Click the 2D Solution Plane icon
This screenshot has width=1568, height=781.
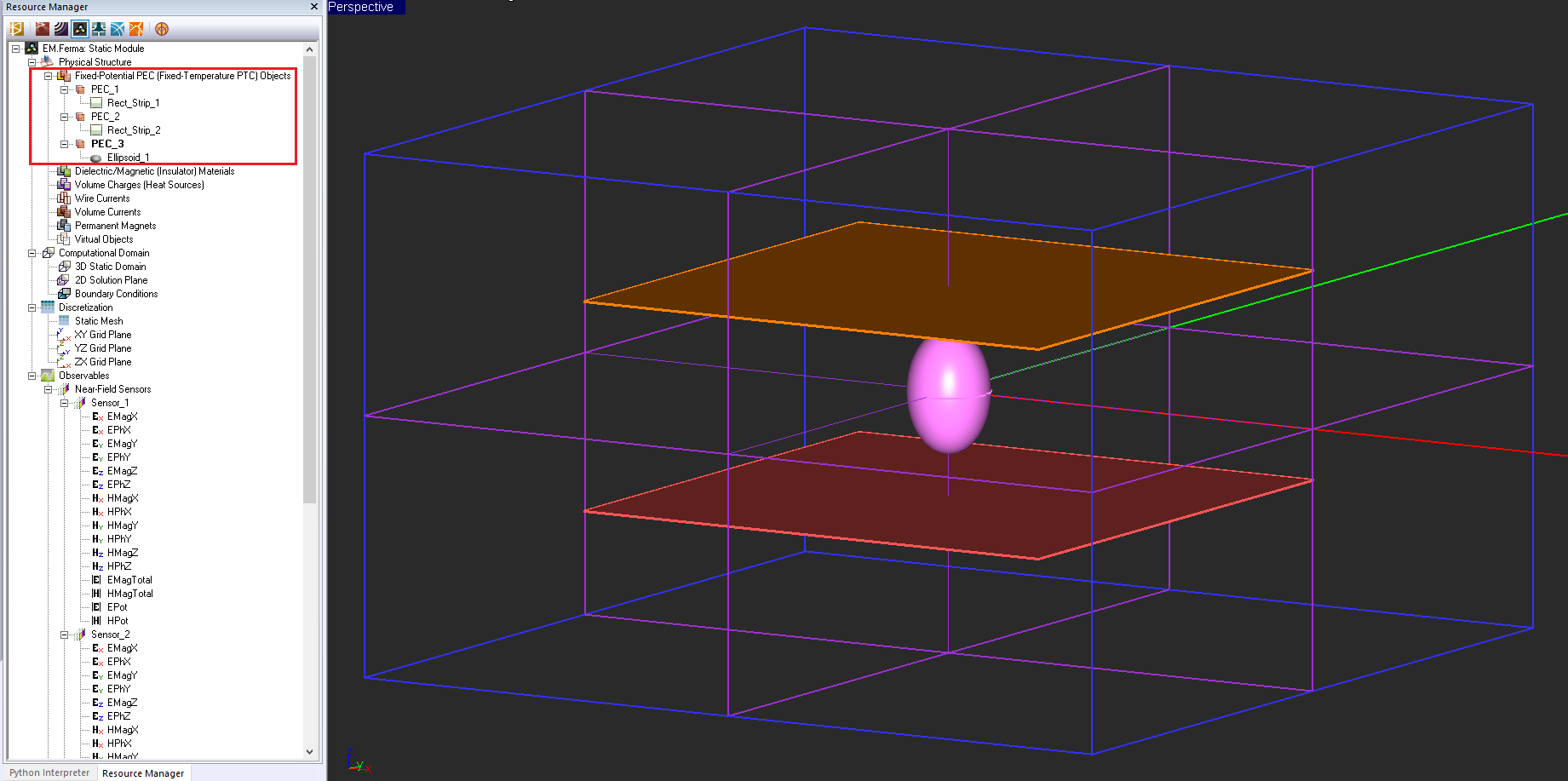pos(64,280)
